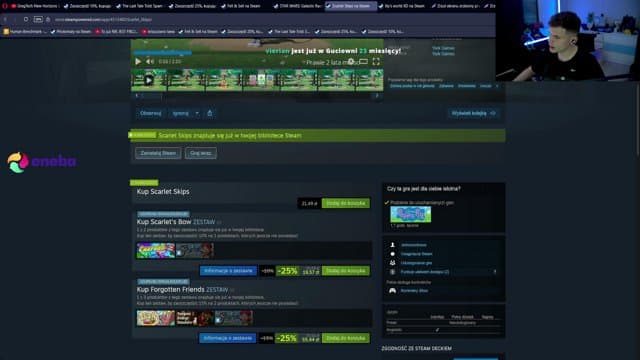Click the eneba logo overlay
The height and width of the screenshot is (360, 640).
pos(42,162)
